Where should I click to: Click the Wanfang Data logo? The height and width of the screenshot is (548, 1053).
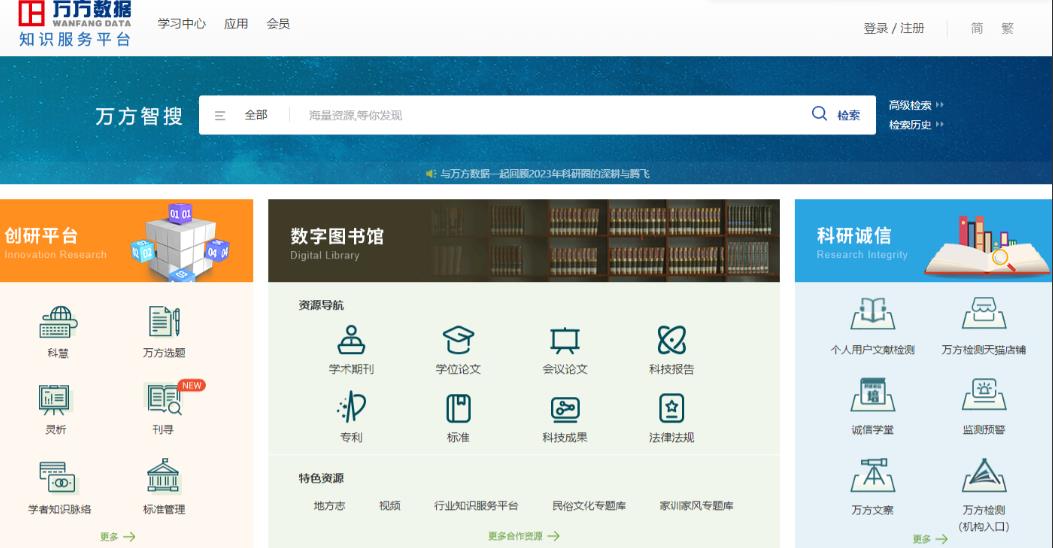pyautogui.click(x=75, y=24)
